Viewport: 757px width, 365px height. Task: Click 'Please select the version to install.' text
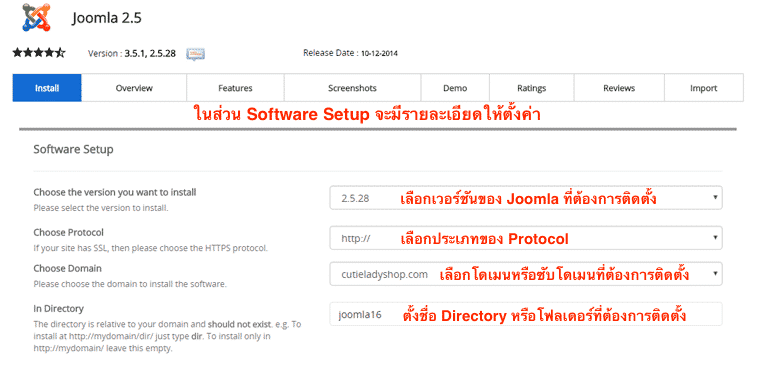point(101,209)
